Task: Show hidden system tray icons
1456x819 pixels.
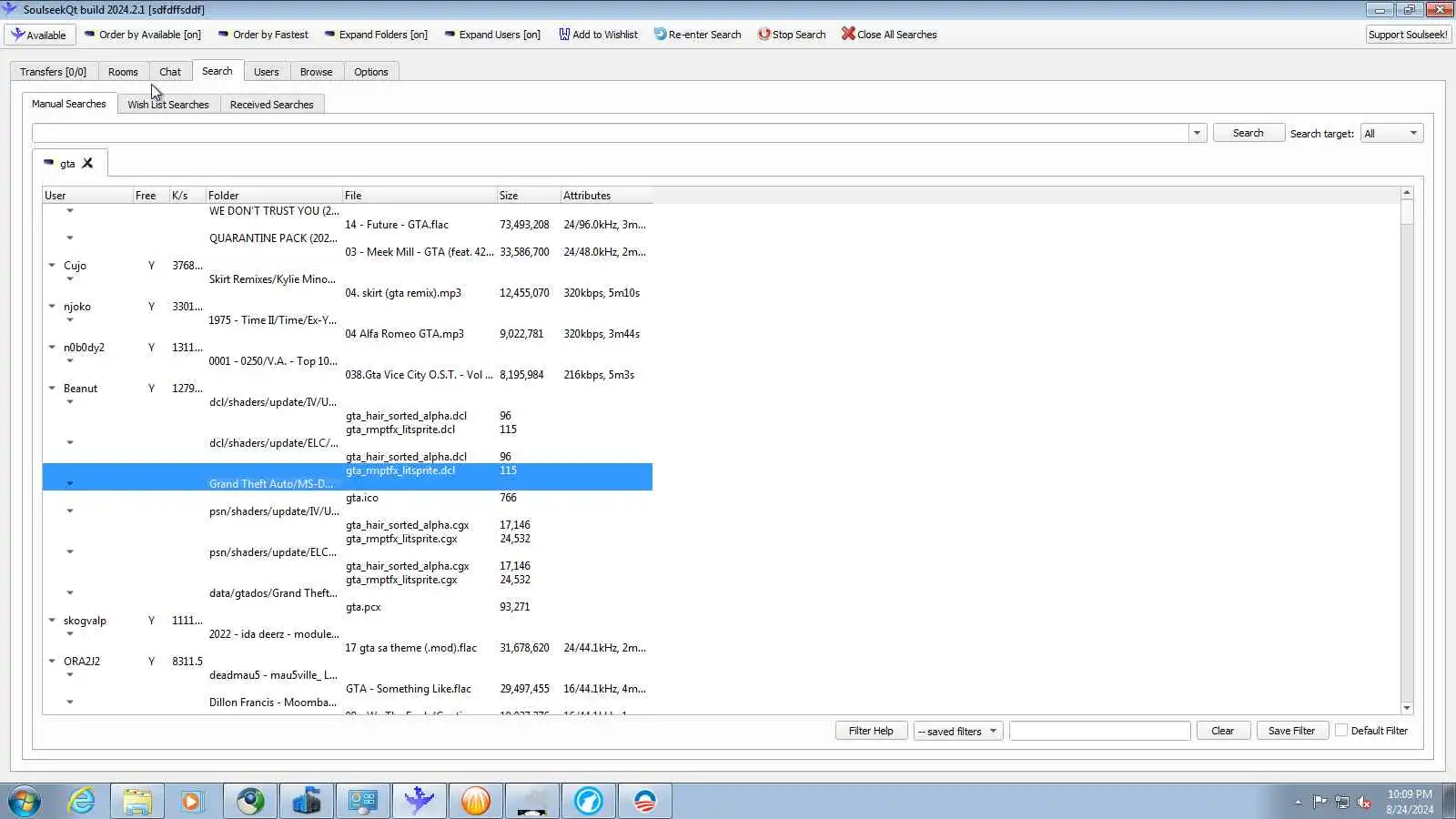Action: (1298, 802)
